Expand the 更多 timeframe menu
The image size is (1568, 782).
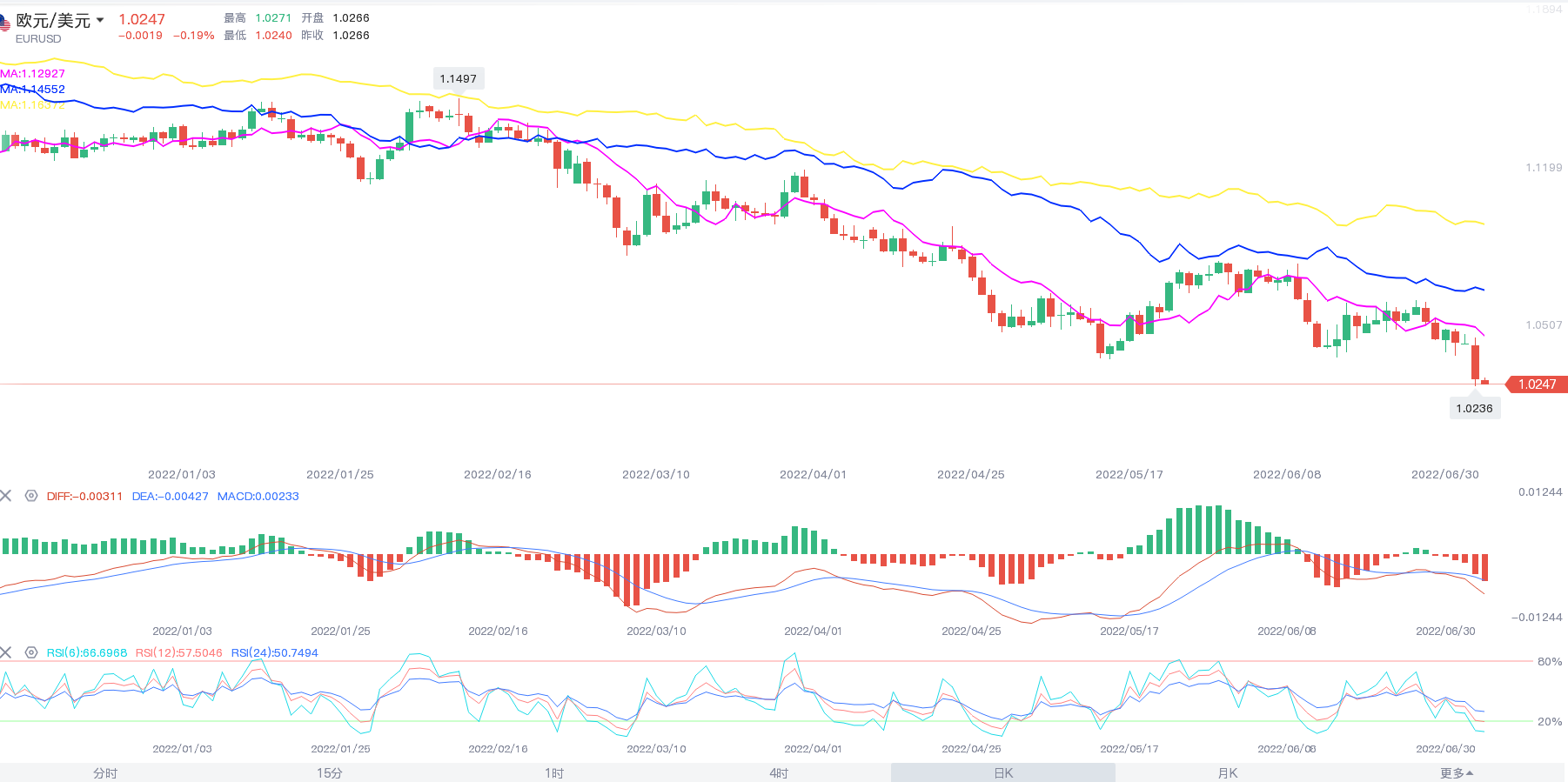click(x=1456, y=773)
